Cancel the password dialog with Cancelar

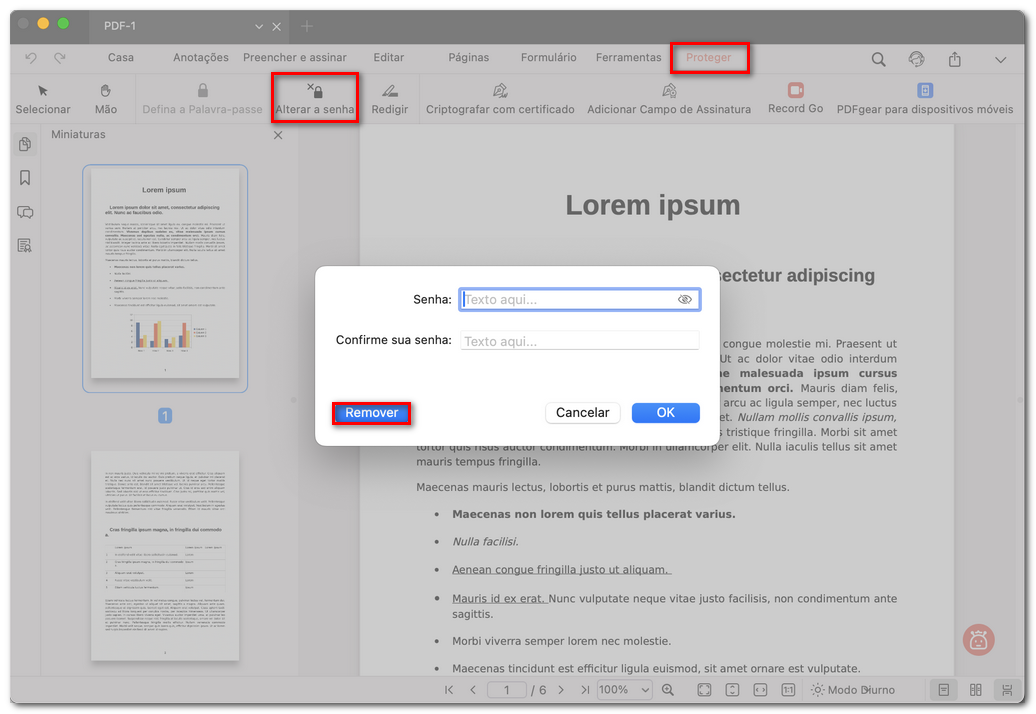pyautogui.click(x=582, y=412)
